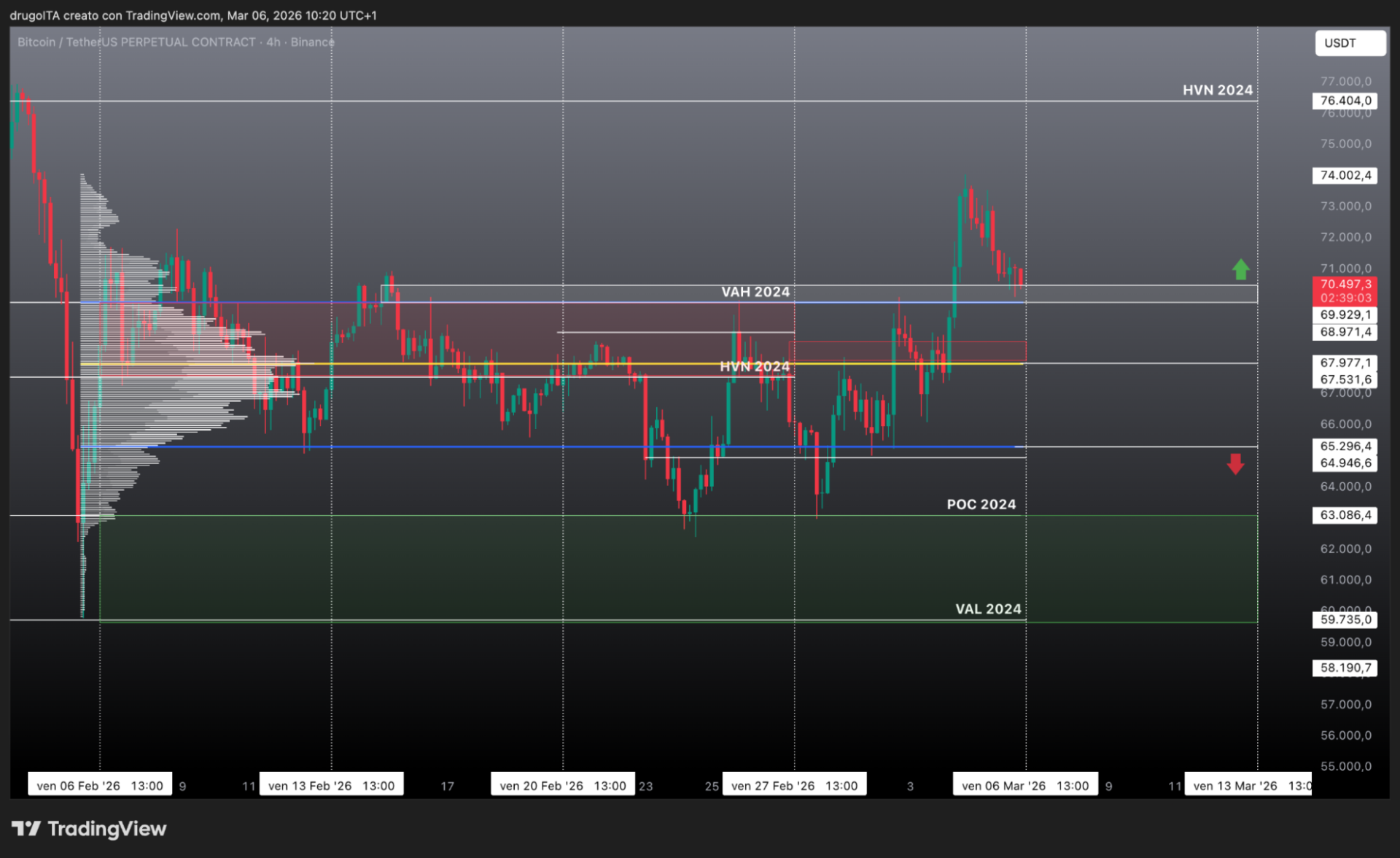Click the red current price label 70.497,3
The image size is (1400, 858).
(x=1345, y=285)
